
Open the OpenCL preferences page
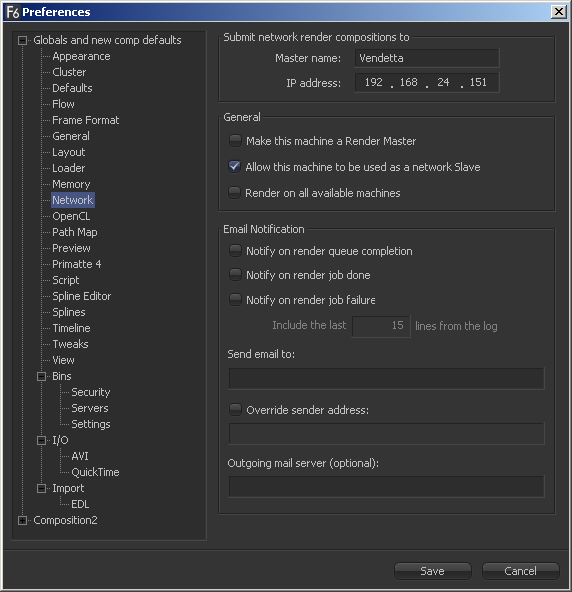coord(71,216)
